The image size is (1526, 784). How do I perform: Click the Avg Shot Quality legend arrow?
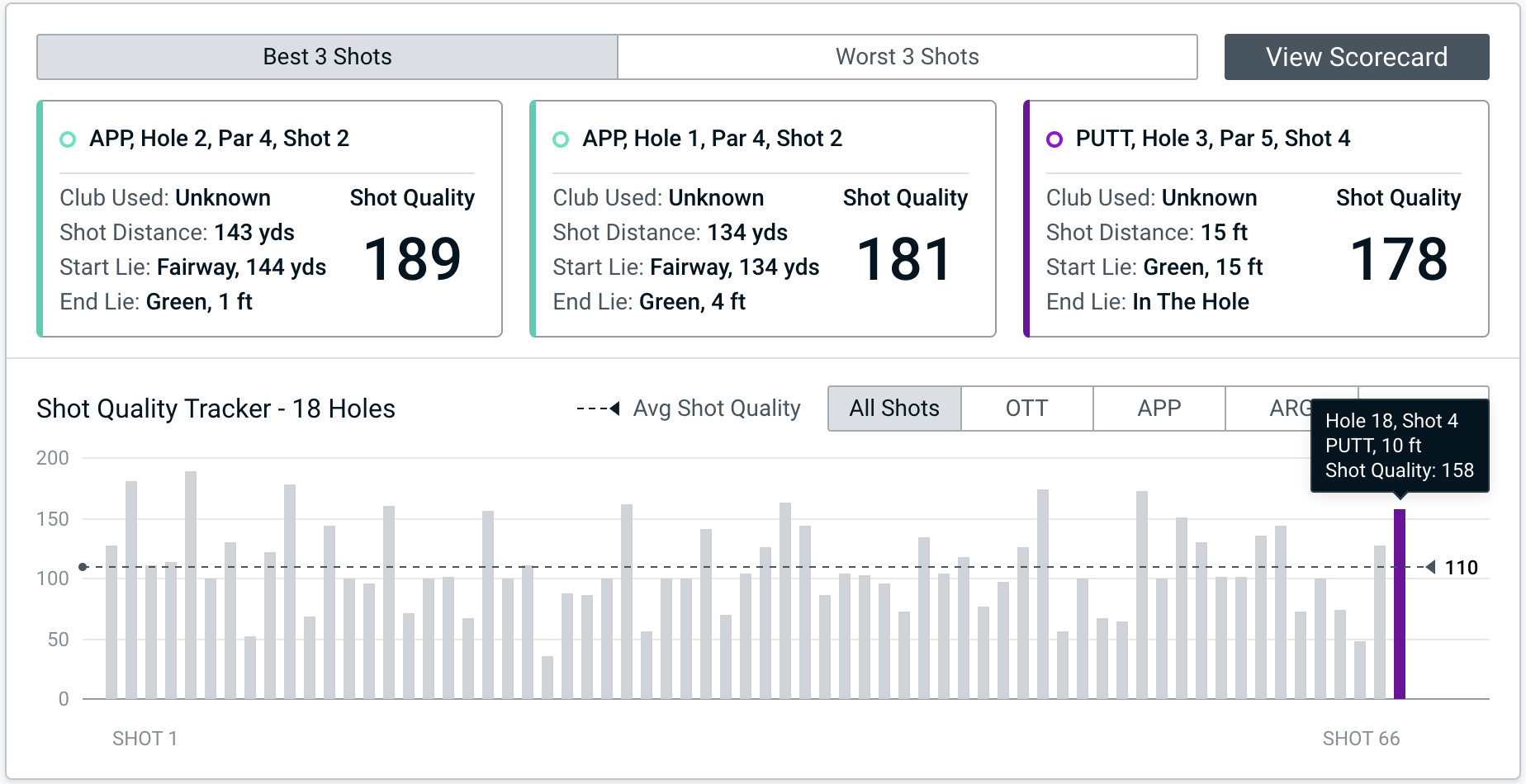[x=614, y=409]
